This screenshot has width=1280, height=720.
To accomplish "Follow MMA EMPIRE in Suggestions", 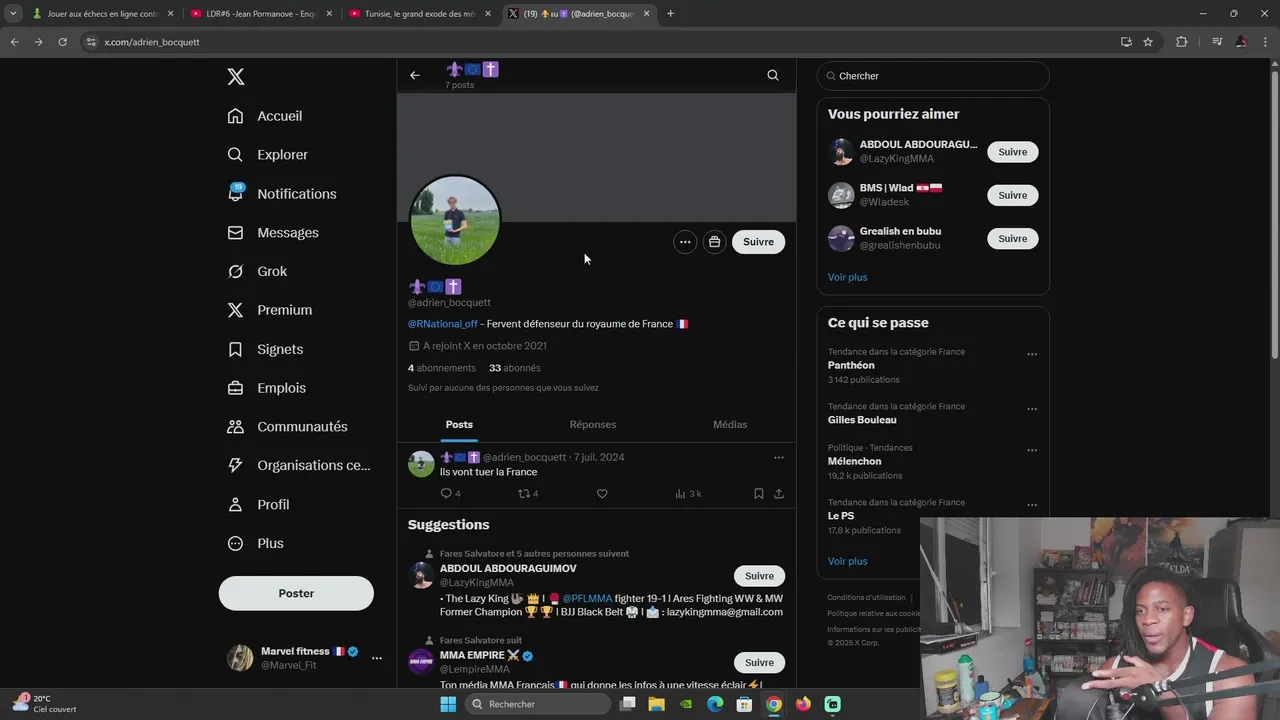I will coord(759,662).
